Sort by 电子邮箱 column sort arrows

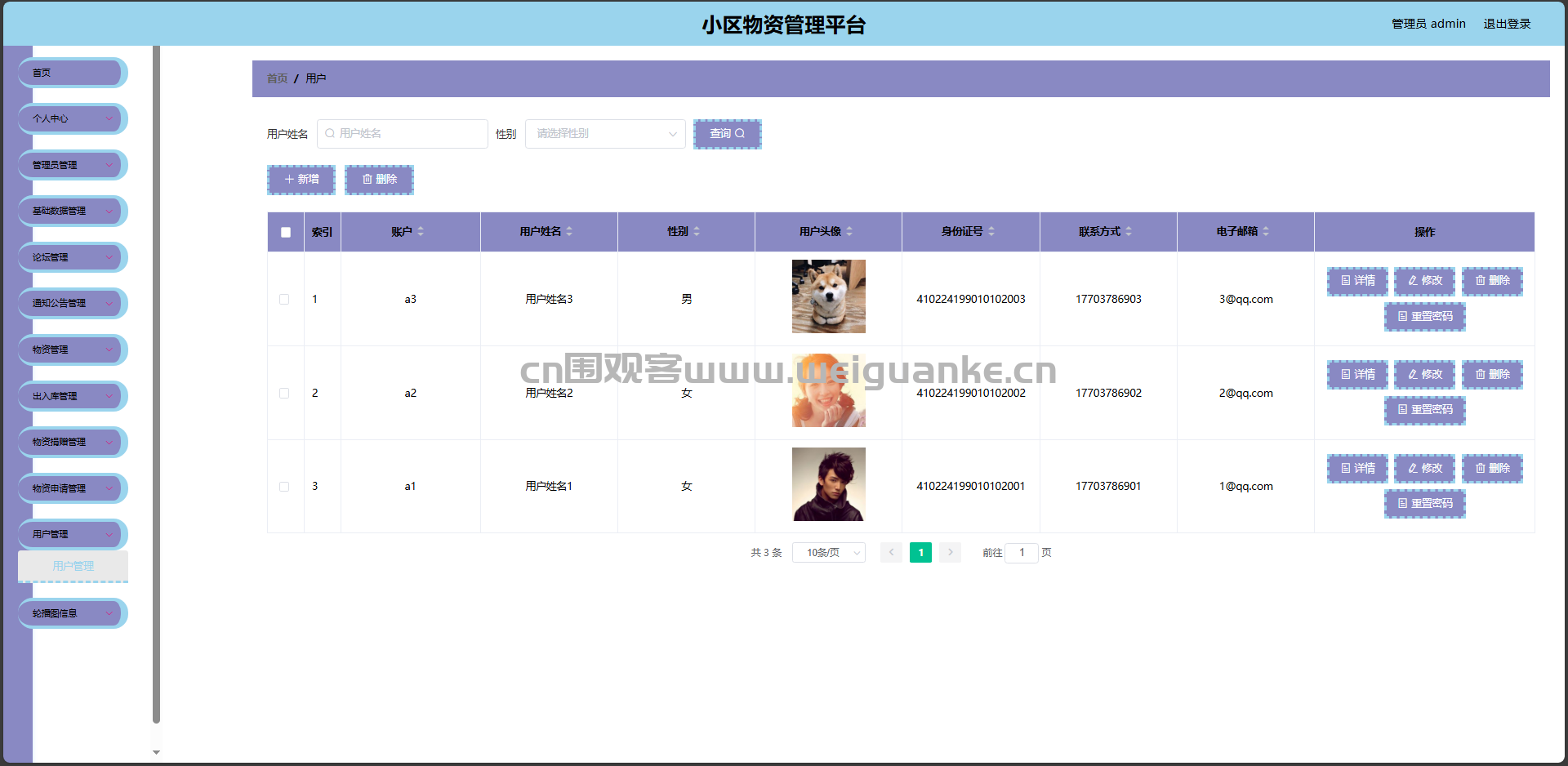(x=1266, y=232)
